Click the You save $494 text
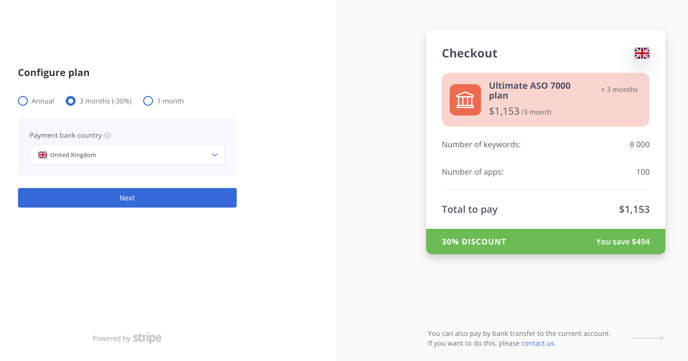Viewport: 688px width, 361px height. tap(623, 242)
